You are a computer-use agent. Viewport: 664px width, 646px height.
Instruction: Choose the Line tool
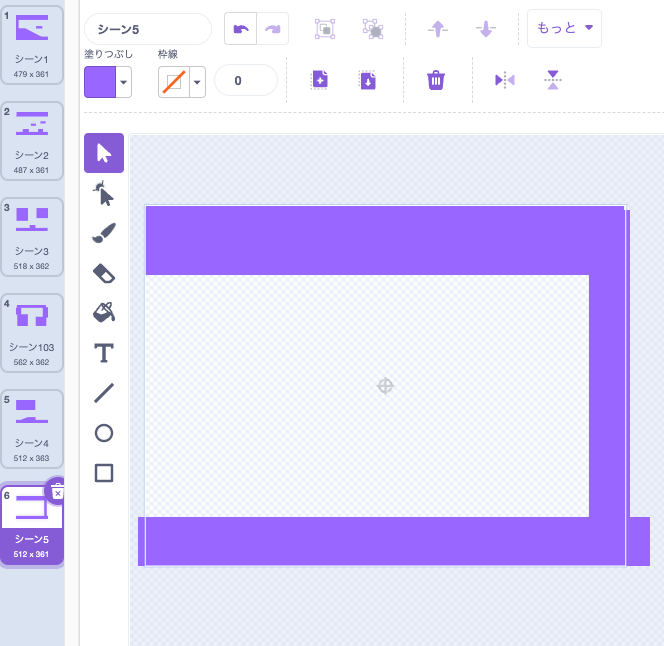[x=104, y=393]
